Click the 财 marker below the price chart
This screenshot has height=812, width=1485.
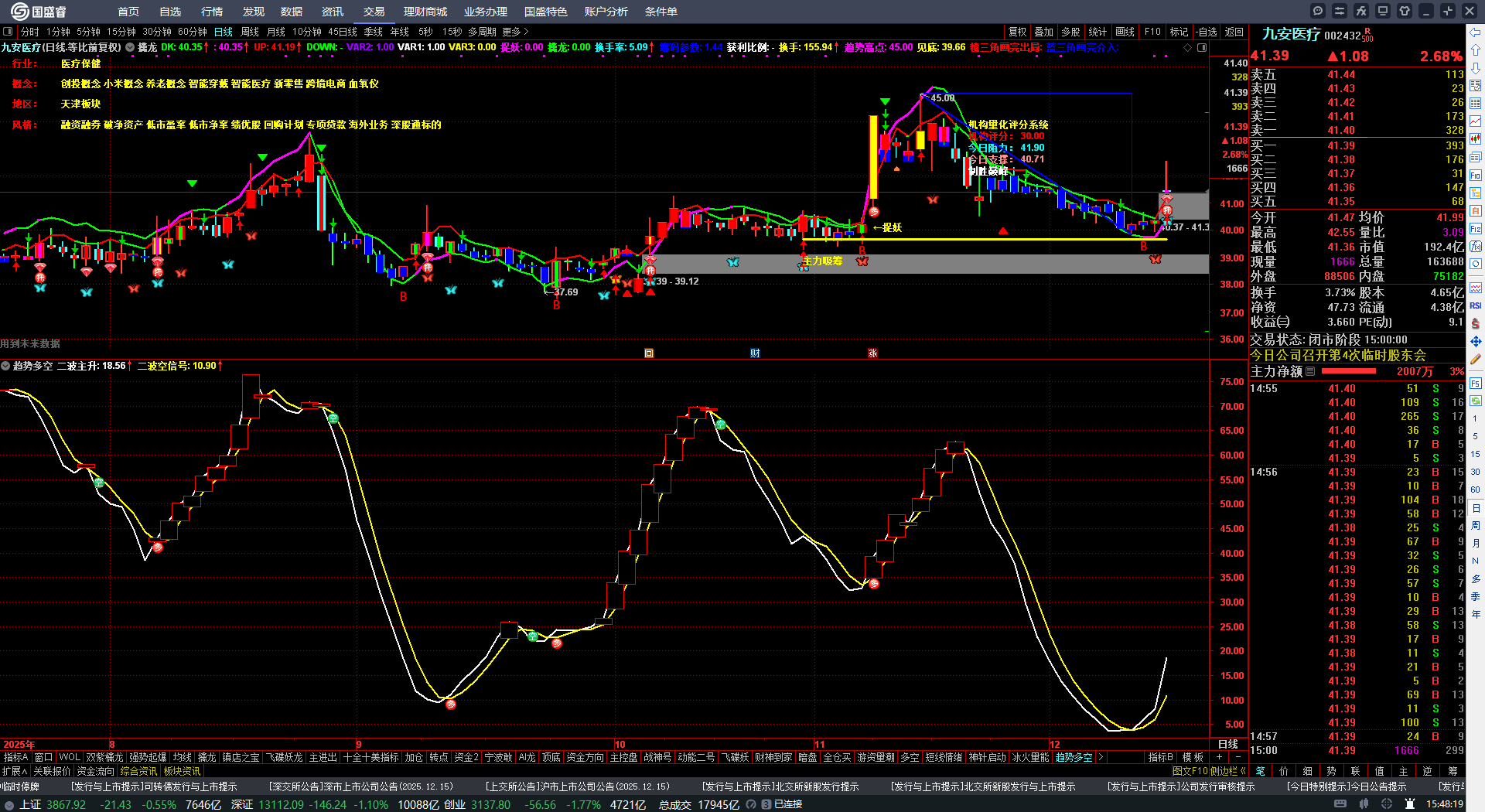click(755, 353)
